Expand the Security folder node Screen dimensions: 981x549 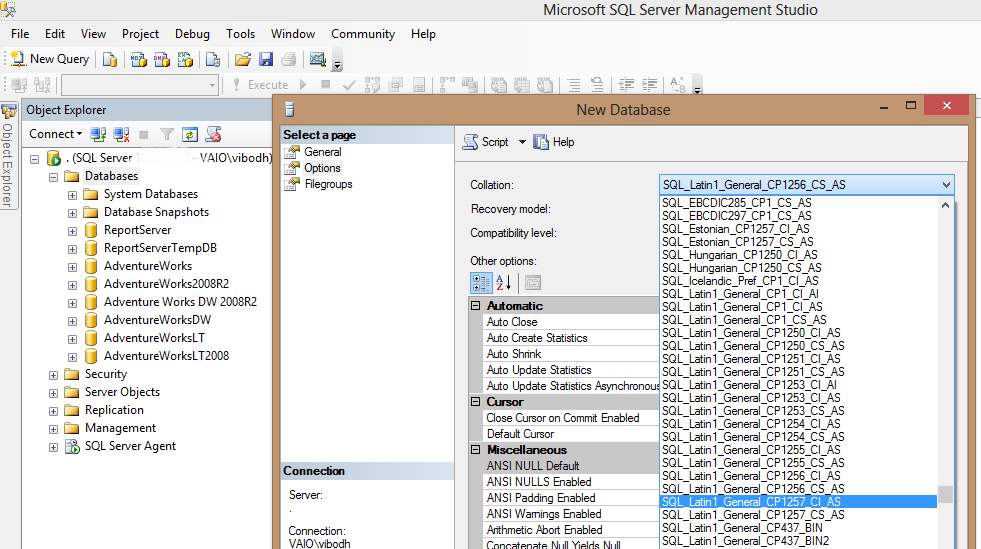pos(53,375)
